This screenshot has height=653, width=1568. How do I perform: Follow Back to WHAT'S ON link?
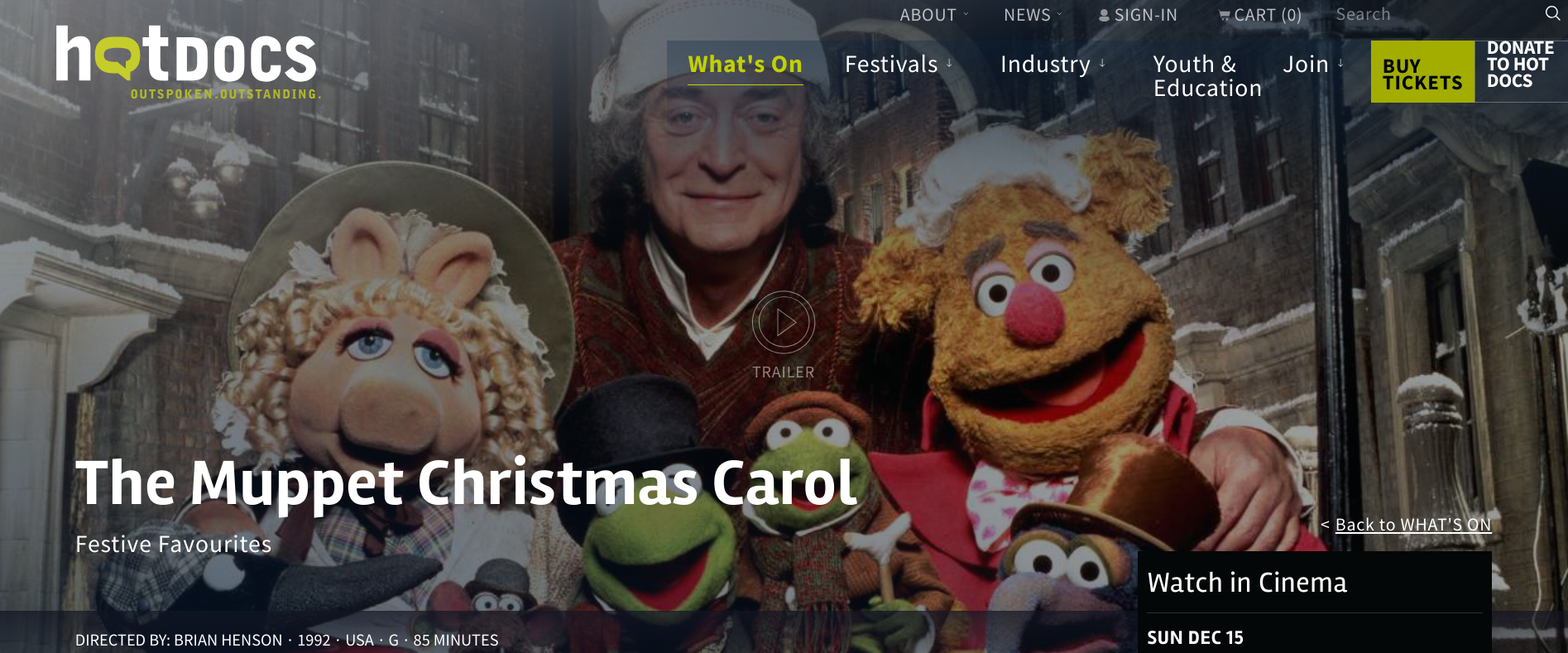point(1413,525)
